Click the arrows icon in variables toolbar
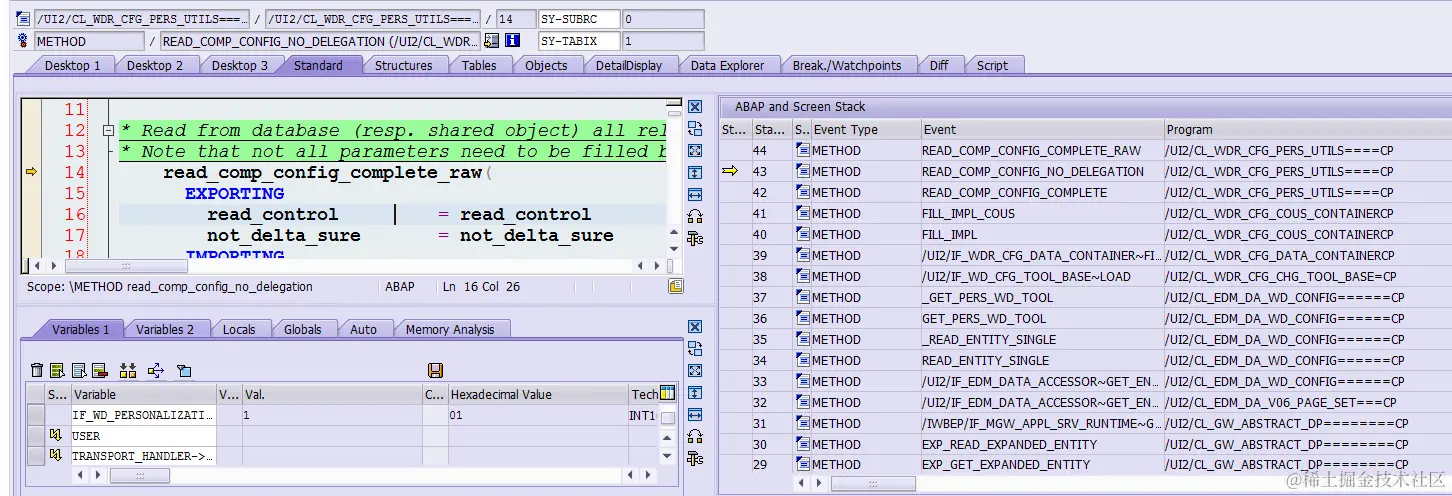Viewport: 1452px width, 496px height. coord(156,371)
